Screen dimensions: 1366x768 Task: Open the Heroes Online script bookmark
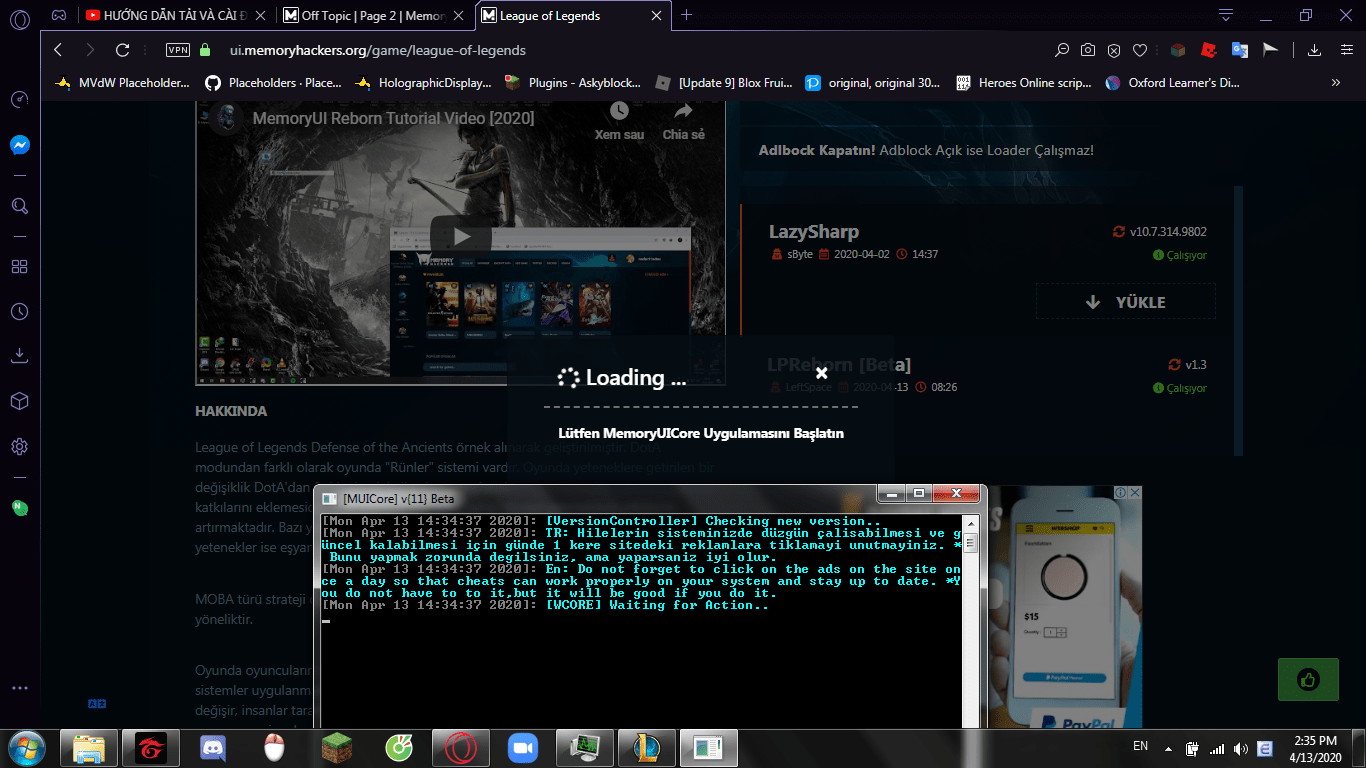pyautogui.click(x=1024, y=83)
